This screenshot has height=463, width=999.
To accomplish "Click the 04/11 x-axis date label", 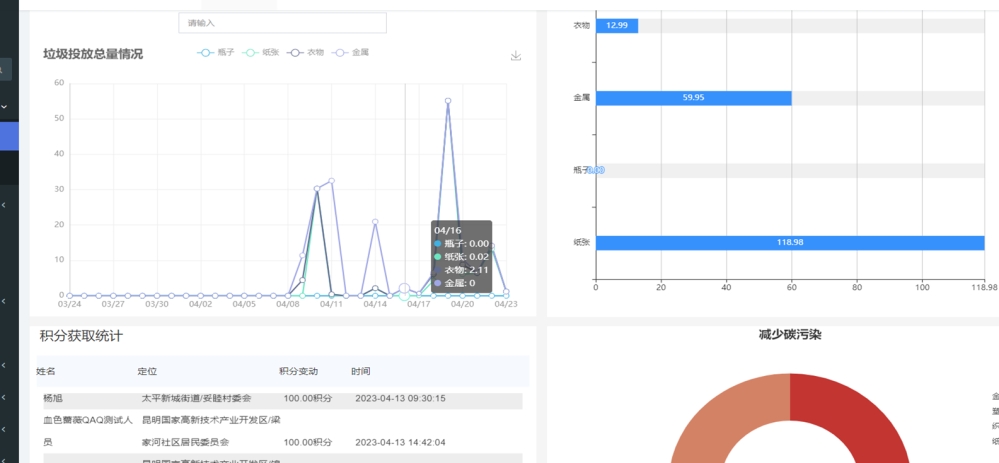I will (x=331, y=304).
